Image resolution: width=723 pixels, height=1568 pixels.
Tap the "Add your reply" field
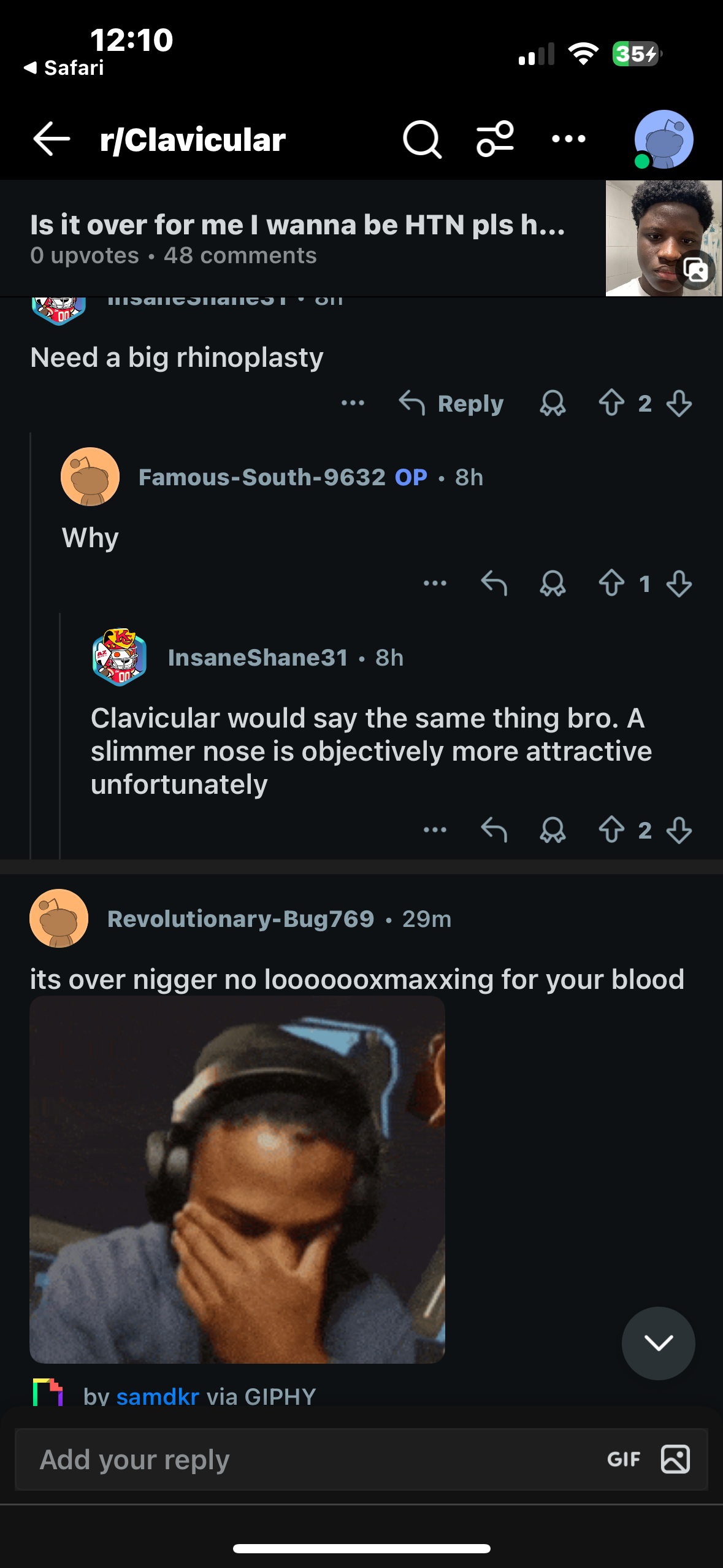click(307, 1459)
